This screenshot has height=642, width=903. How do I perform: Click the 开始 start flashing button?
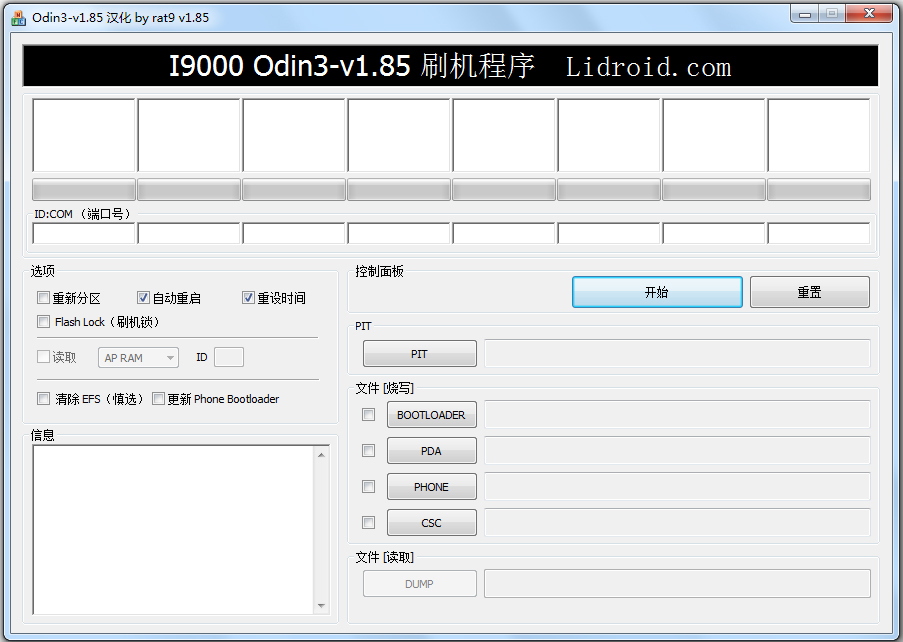(x=657, y=291)
